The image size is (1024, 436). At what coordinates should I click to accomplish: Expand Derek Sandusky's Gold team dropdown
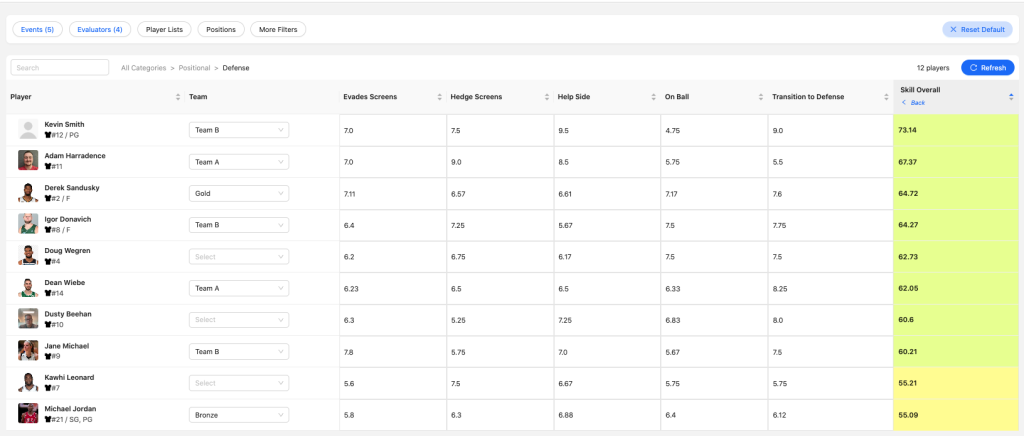[x=239, y=193]
